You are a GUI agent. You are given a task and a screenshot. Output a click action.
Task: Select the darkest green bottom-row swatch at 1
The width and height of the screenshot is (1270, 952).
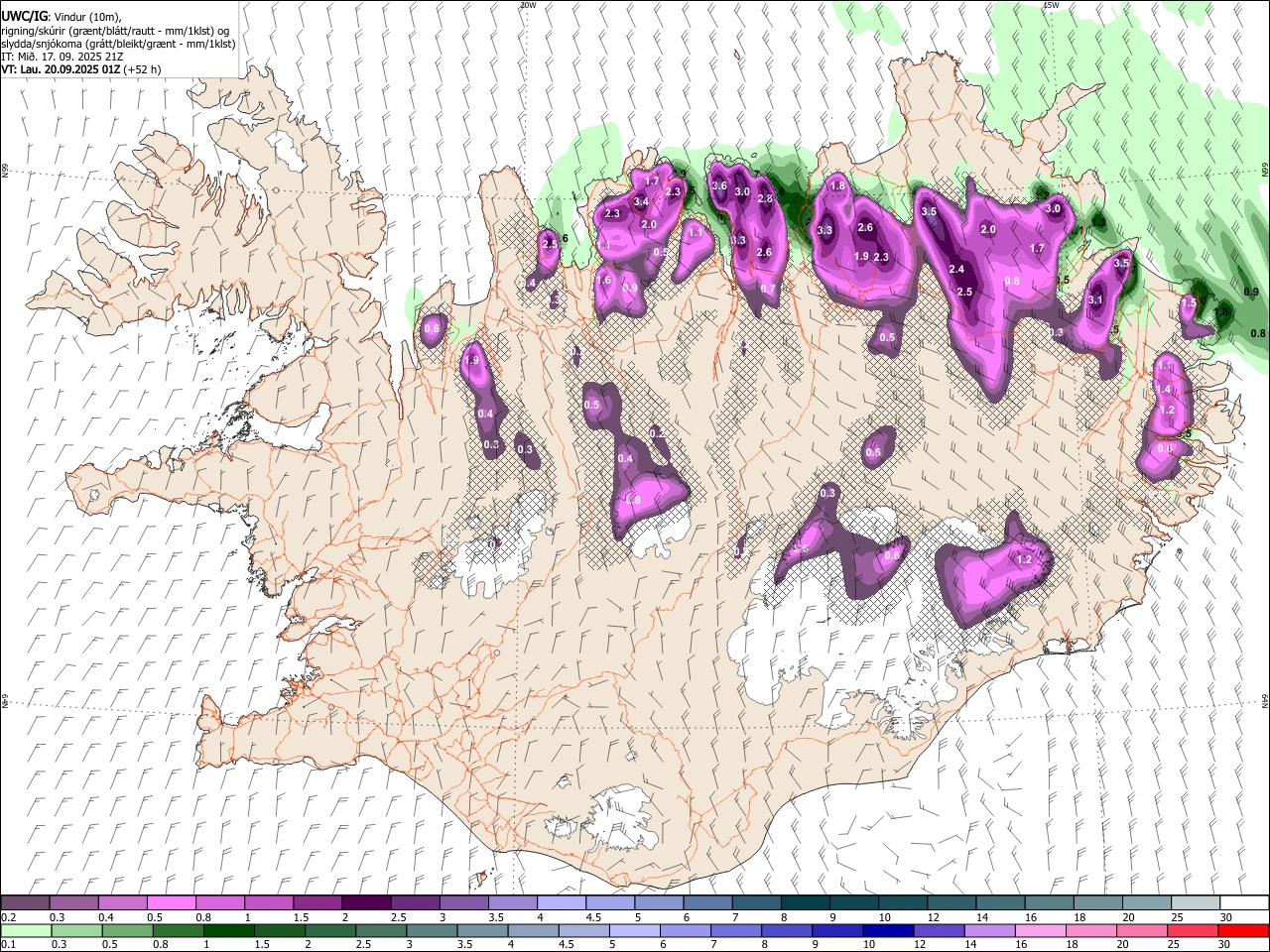[x=229, y=930]
